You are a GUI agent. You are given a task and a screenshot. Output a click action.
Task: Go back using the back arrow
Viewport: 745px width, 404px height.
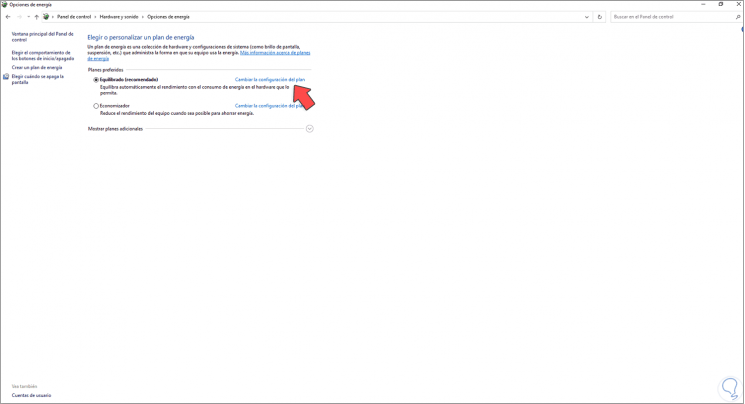pos(8,17)
